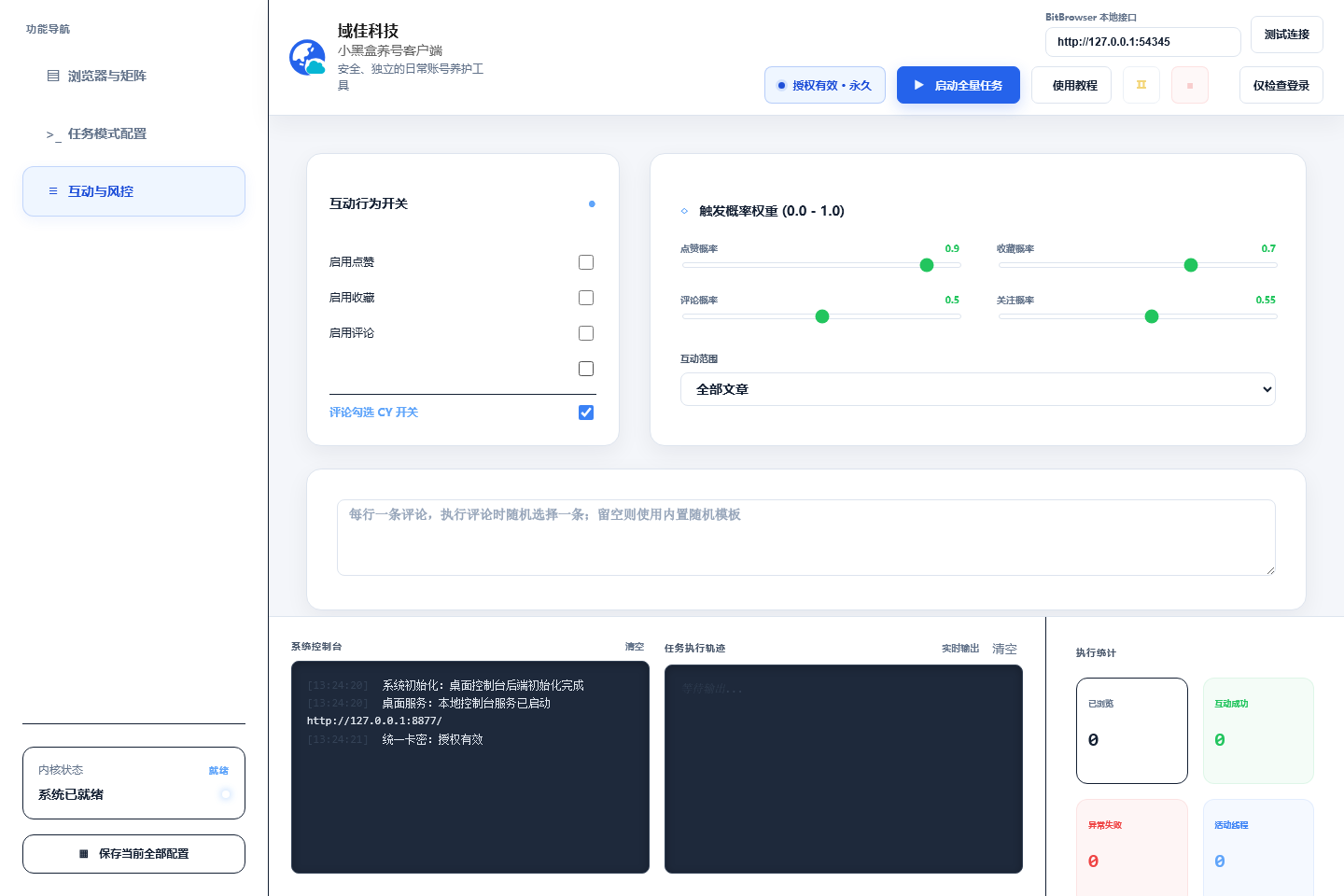Image resolution: width=1344 pixels, height=896 pixels.
Task: Clear the 系统控制台 log with 清空
Action: (x=635, y=647)
